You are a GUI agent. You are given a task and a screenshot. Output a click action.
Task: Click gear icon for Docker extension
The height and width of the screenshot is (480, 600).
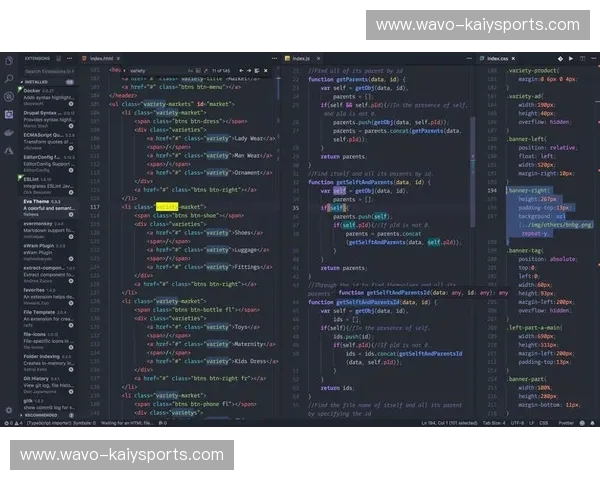pos(71,101)
